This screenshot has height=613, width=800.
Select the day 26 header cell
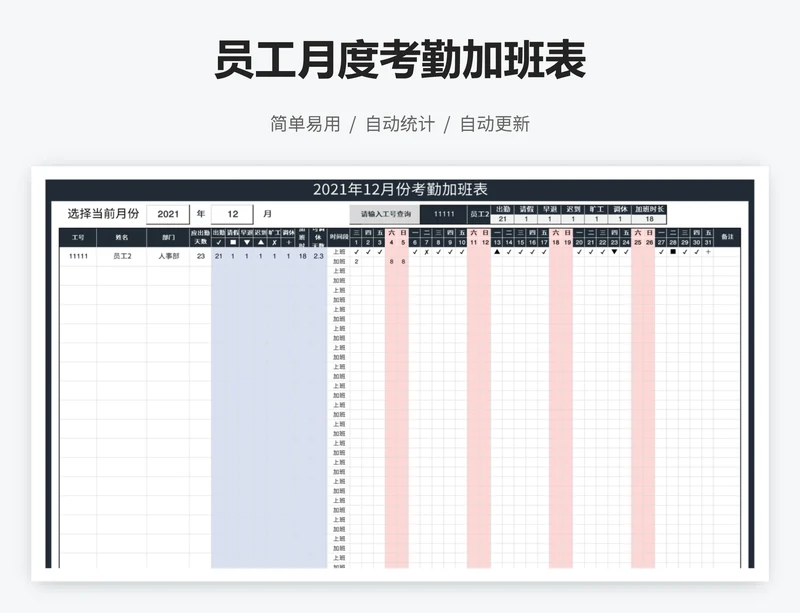point(649,242)
